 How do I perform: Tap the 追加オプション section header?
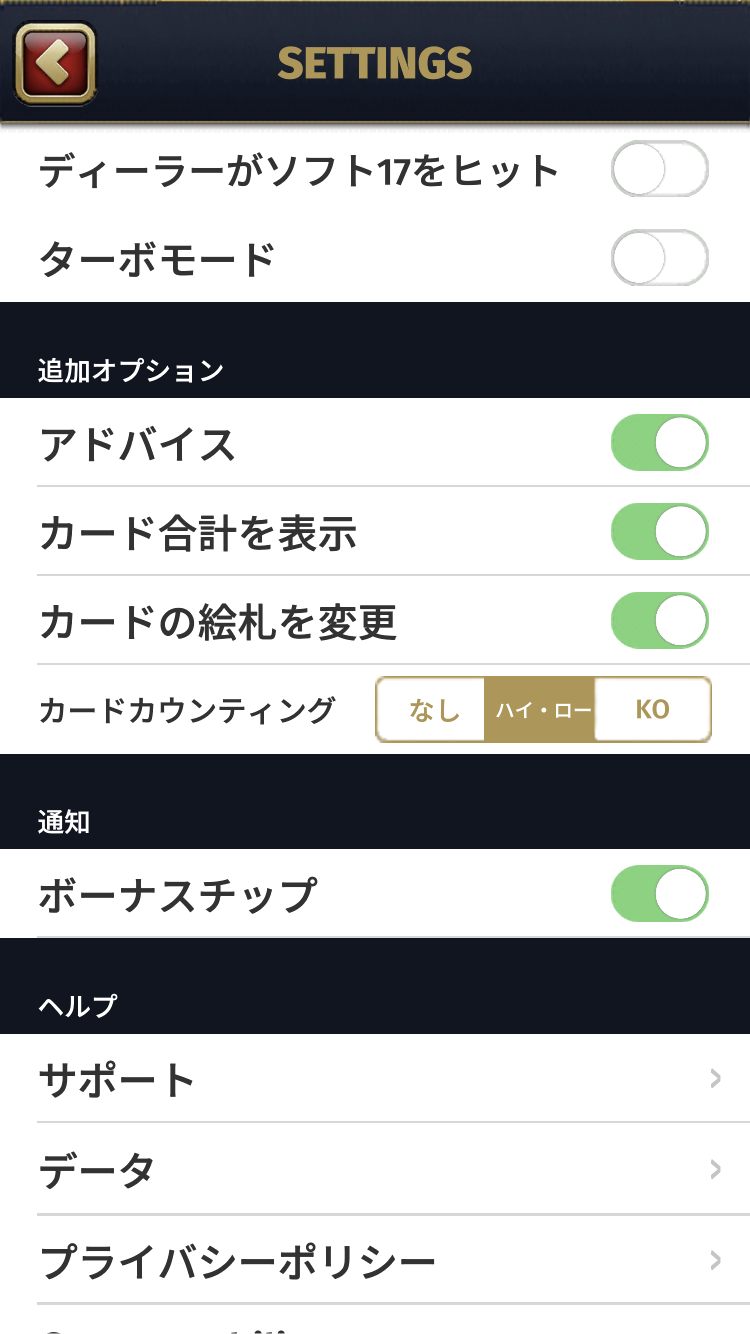131,370
